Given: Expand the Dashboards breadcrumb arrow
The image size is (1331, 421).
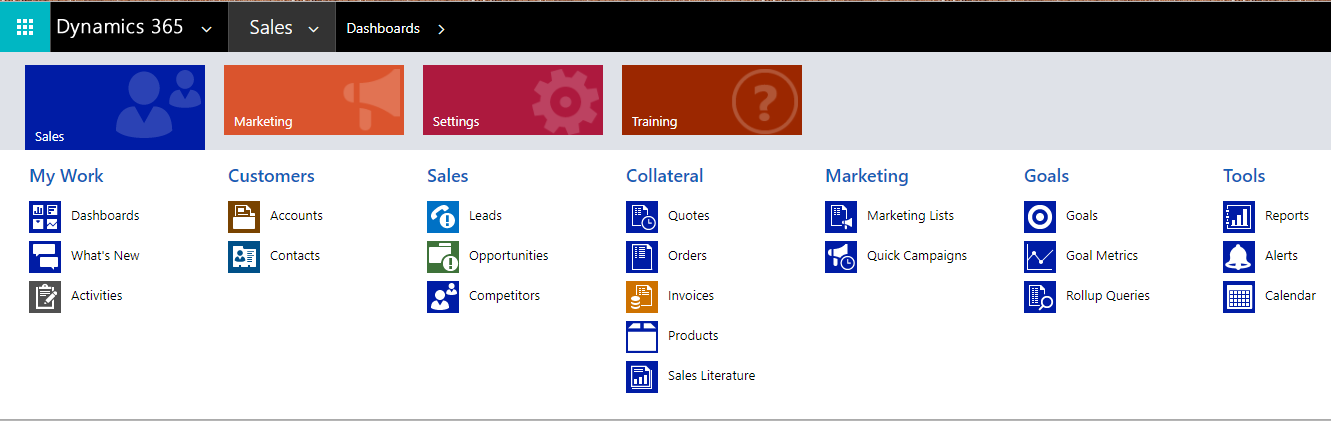Looking at the screenshot, I should coord(441,29).
